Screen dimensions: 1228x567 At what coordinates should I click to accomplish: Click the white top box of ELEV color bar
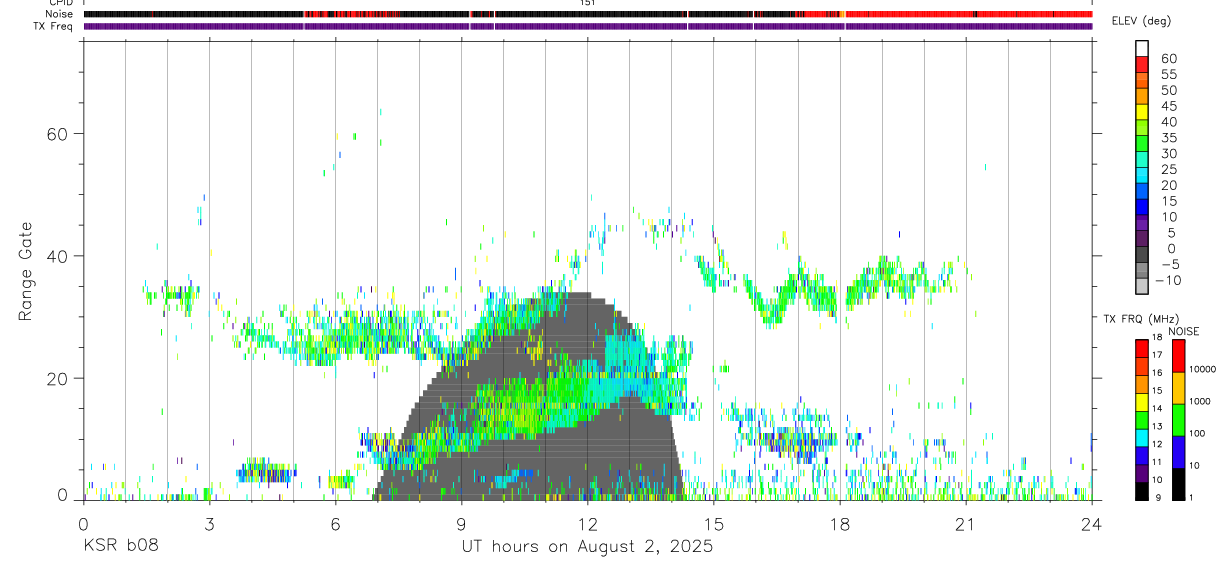pyautogui.click(x=1142, y=48)
